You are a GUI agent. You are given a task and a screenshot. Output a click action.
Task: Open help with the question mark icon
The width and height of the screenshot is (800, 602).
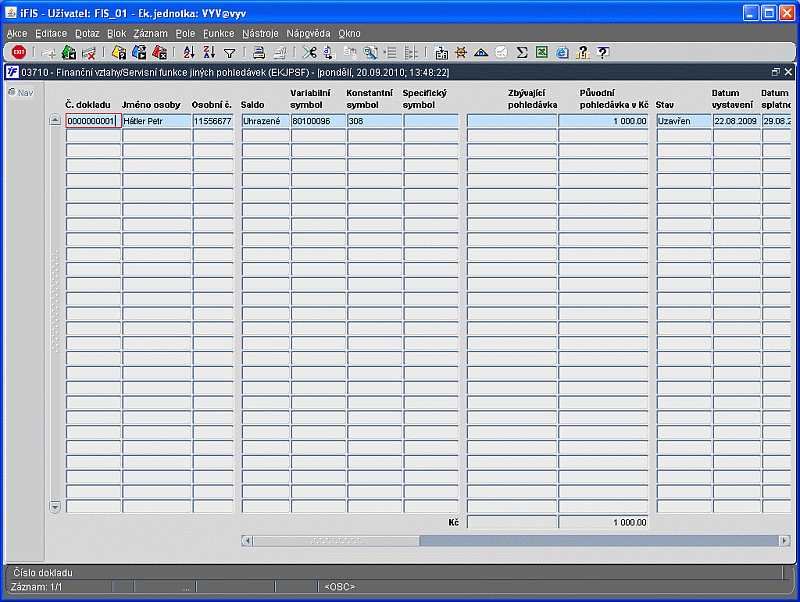point(603,52)
